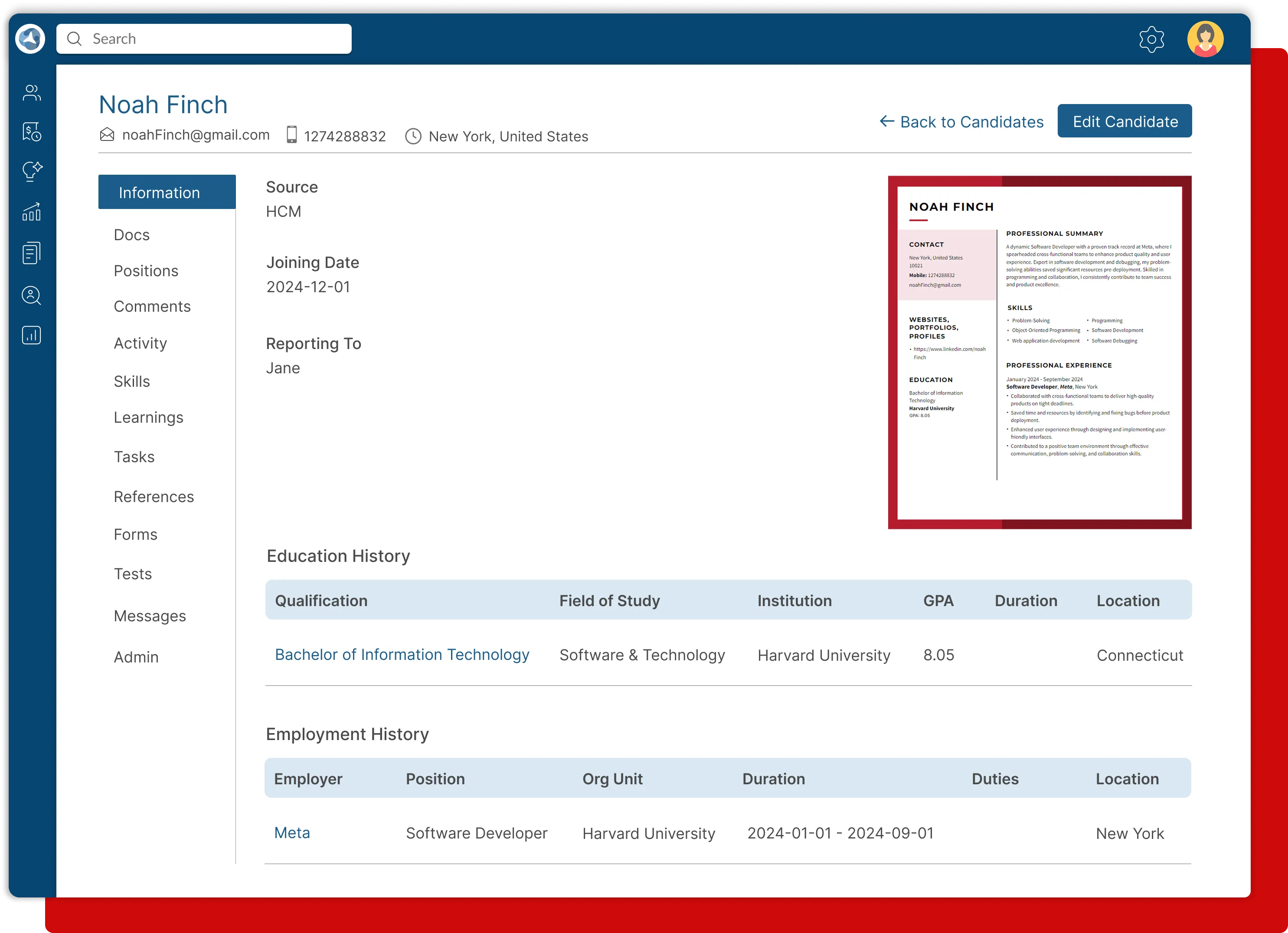Click Noah Finch's email address
This screenshot has width=1288, height=933.
[196, 134]
